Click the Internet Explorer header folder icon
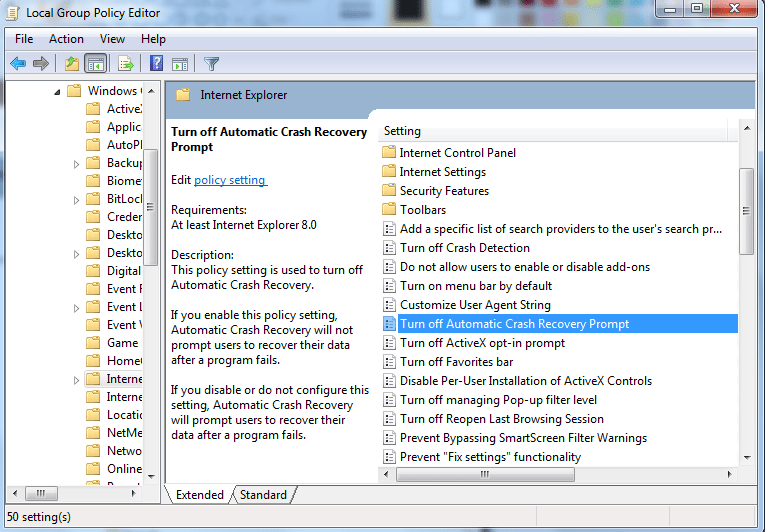 (x=183, y=95)
